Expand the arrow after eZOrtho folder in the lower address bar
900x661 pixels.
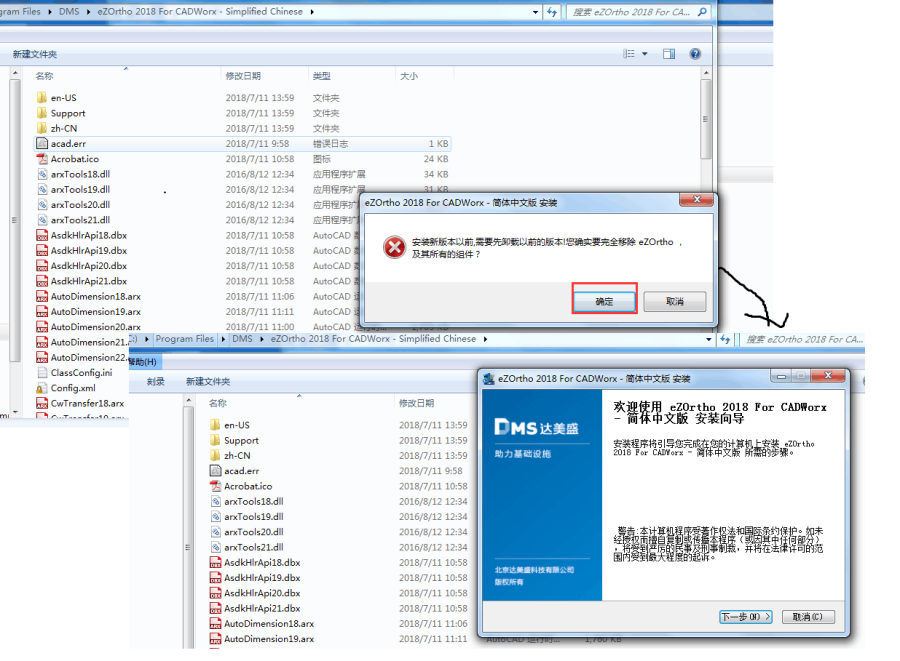[x=485, y=339]
